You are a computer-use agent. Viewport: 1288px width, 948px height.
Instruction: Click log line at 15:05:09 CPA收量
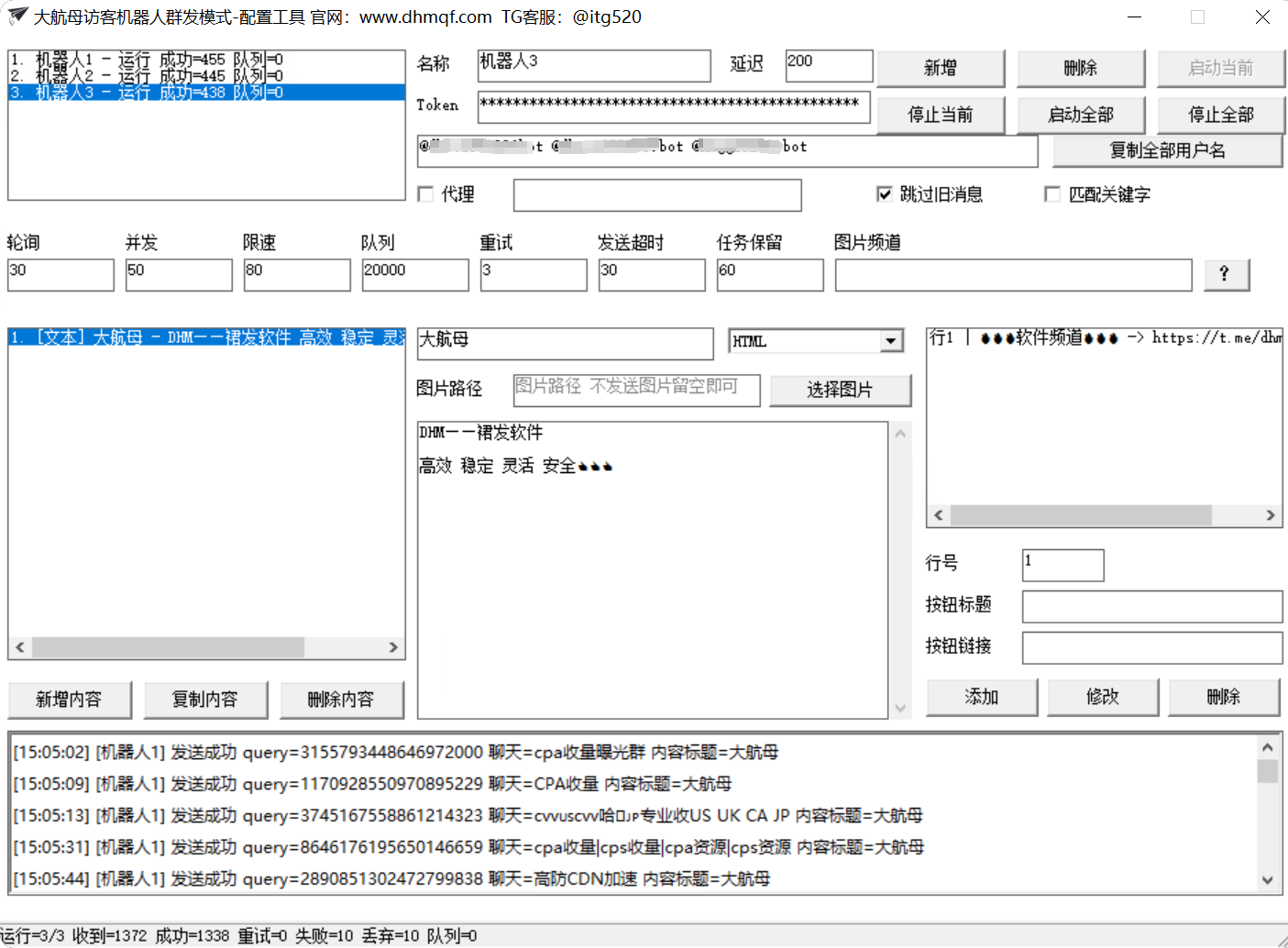373,784
